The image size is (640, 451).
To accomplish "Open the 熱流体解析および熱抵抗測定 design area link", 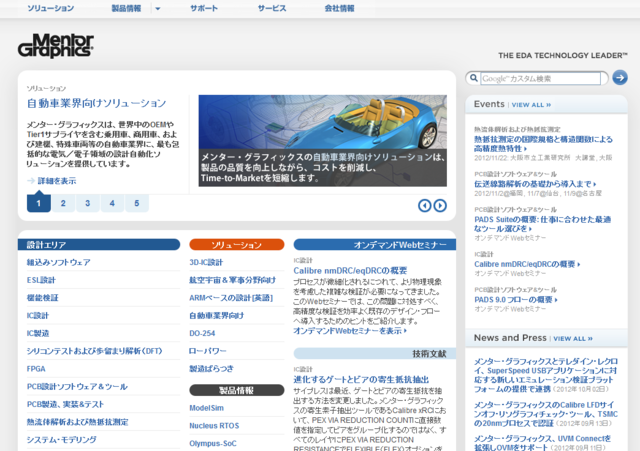I will [x=78, y=422].
